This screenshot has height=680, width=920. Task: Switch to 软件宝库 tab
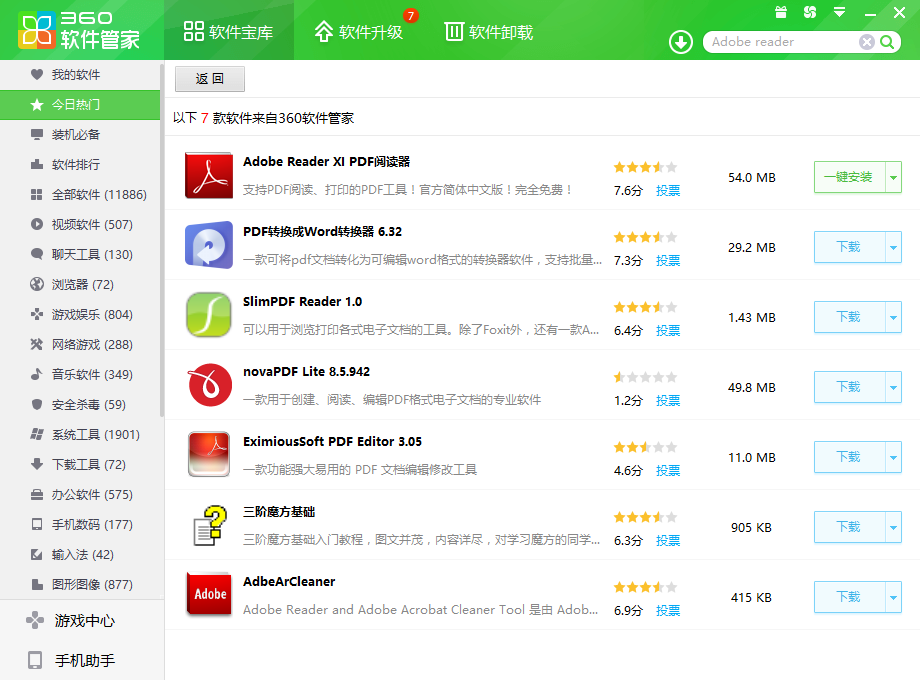[x=229, y=31]
